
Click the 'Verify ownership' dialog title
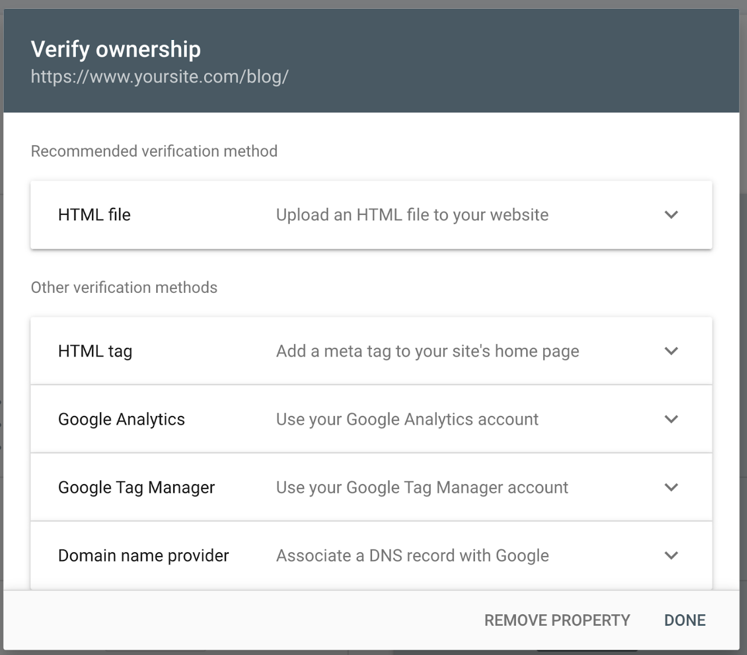pos(116,49)
